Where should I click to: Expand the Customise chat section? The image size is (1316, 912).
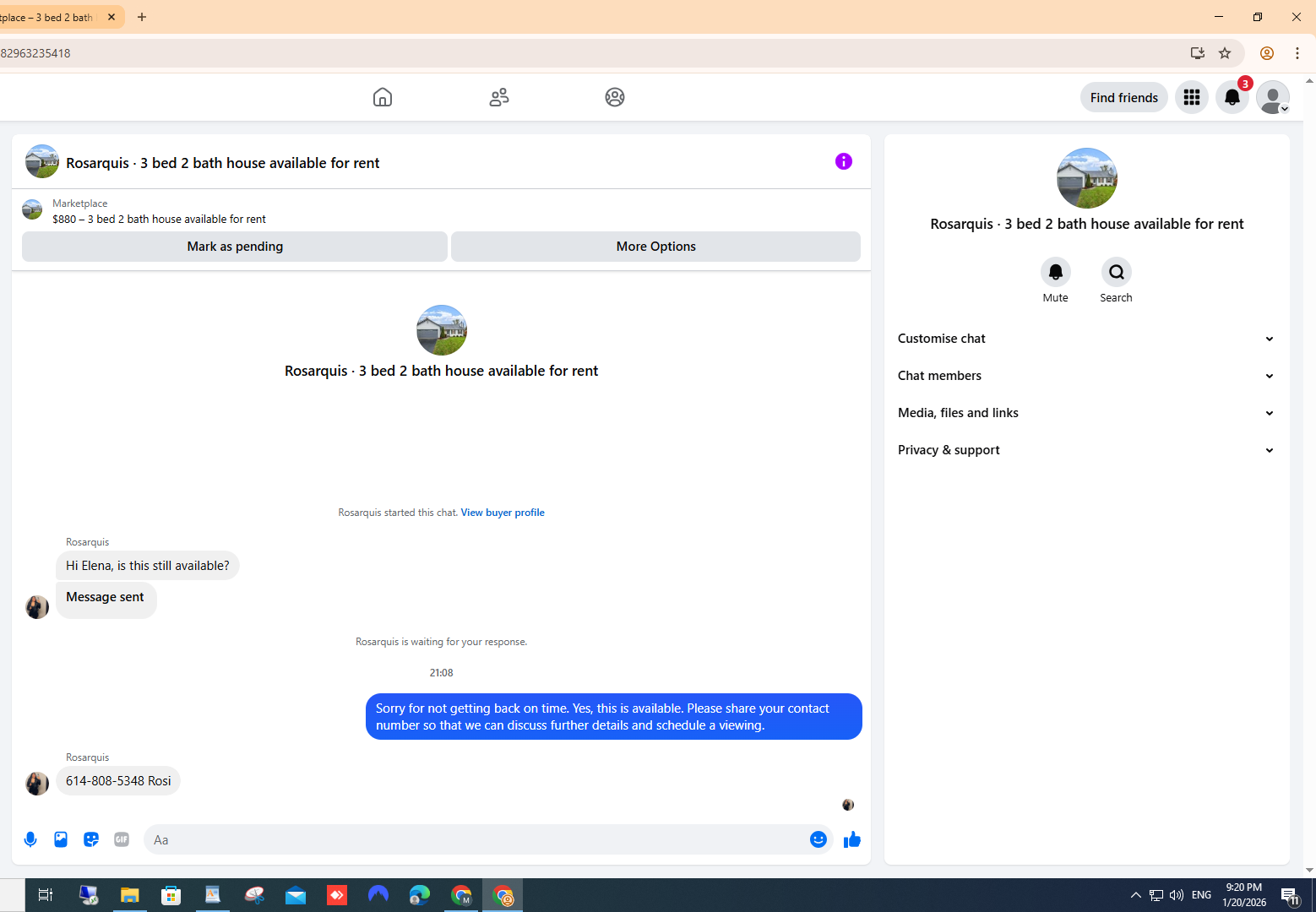coord(1087,339)
